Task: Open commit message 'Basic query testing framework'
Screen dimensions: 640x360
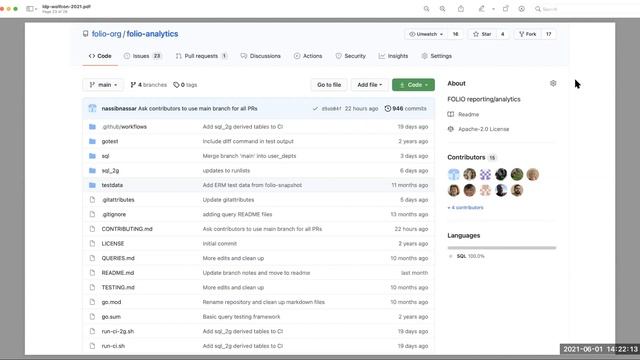Action: point(241,317)
